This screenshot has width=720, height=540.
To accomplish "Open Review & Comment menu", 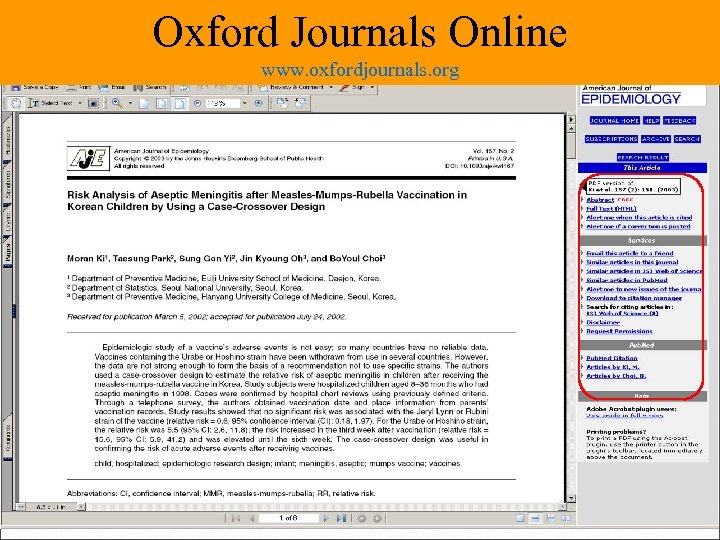I will click(296, 87).
